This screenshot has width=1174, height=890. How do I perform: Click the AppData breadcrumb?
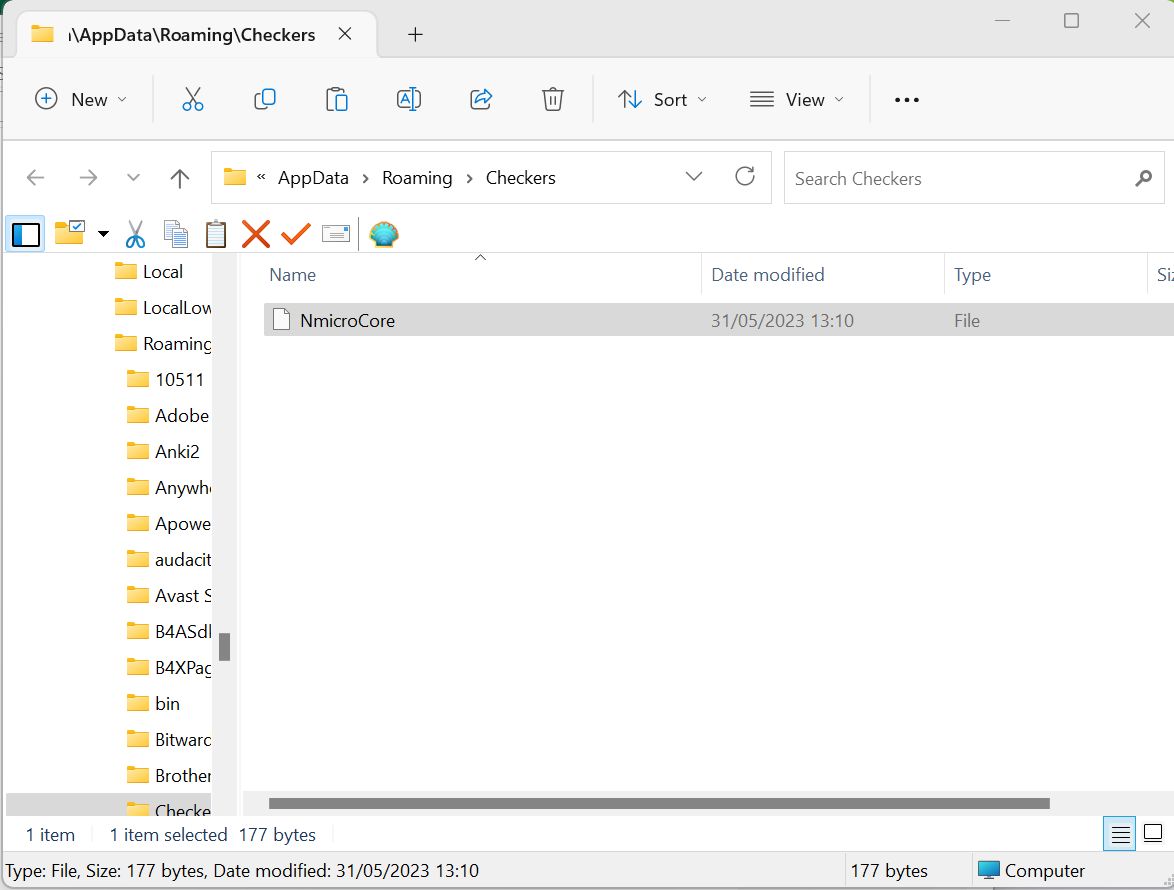(313, 177)
